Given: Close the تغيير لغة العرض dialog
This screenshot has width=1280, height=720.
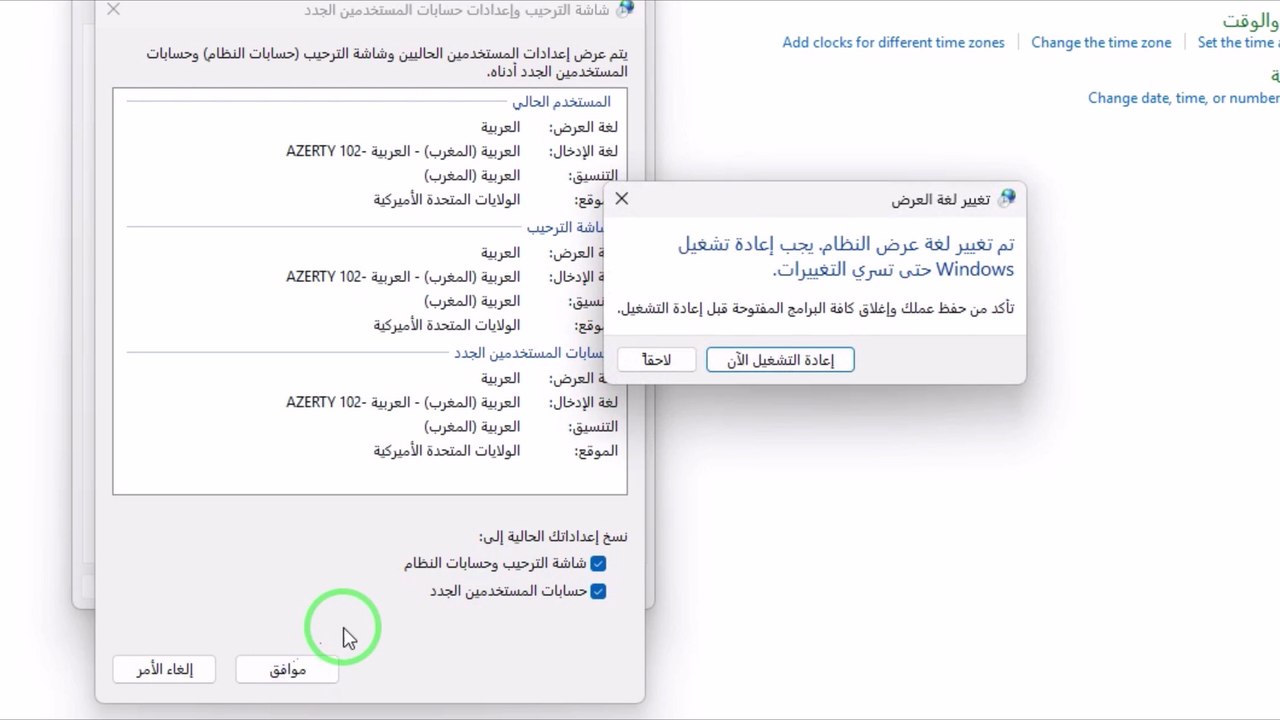Looking at the screenshot, I should pos(621,199).
